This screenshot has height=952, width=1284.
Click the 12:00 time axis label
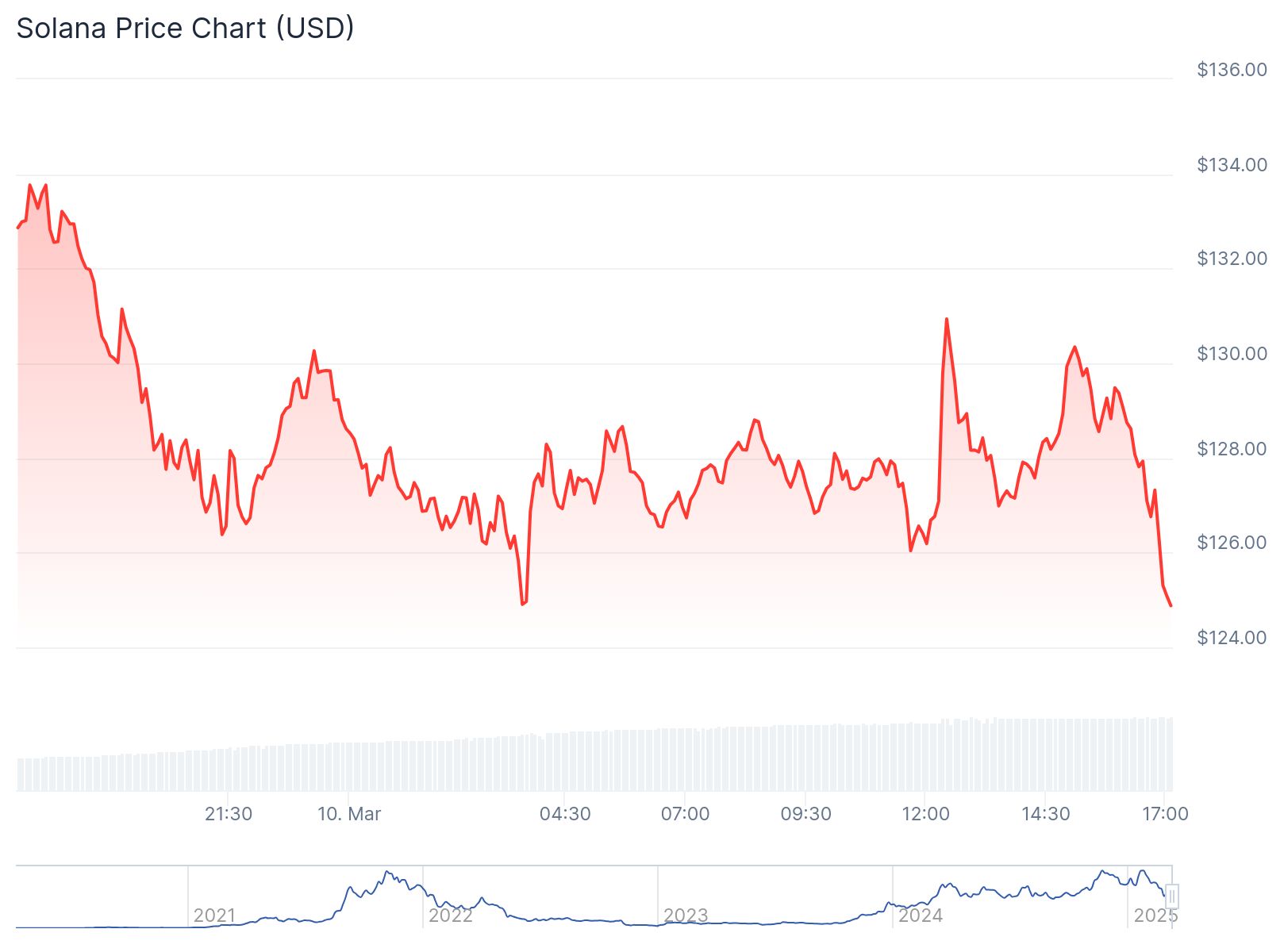[925, 814]
